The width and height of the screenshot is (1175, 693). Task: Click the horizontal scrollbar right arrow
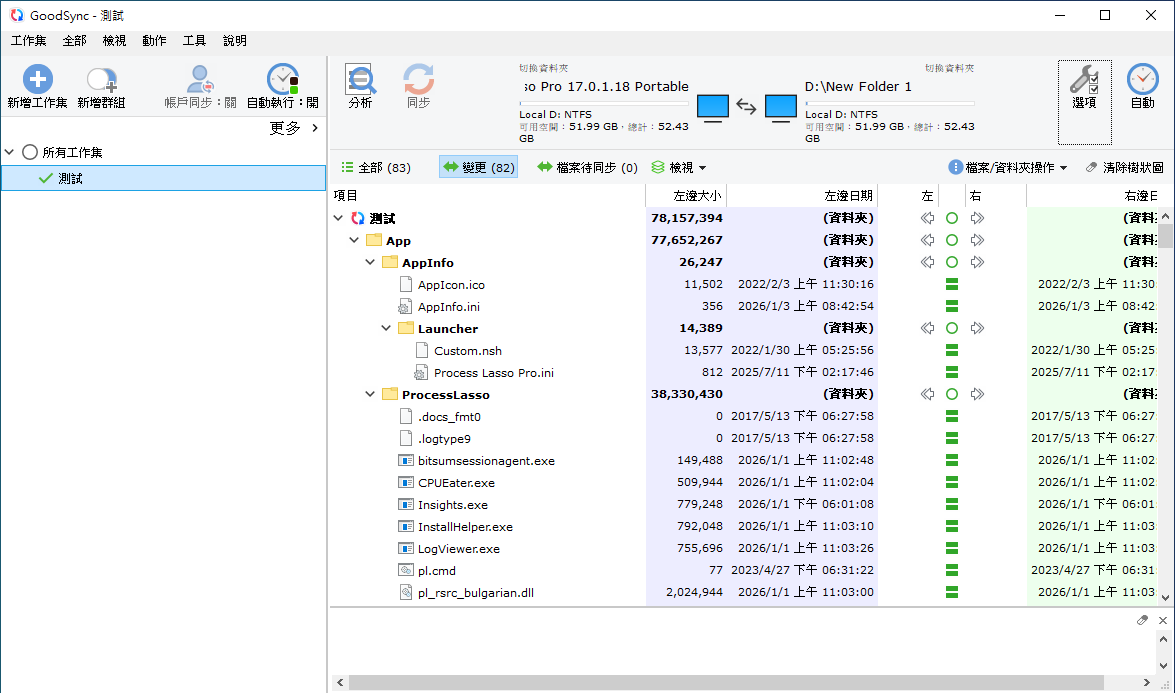1147,683
